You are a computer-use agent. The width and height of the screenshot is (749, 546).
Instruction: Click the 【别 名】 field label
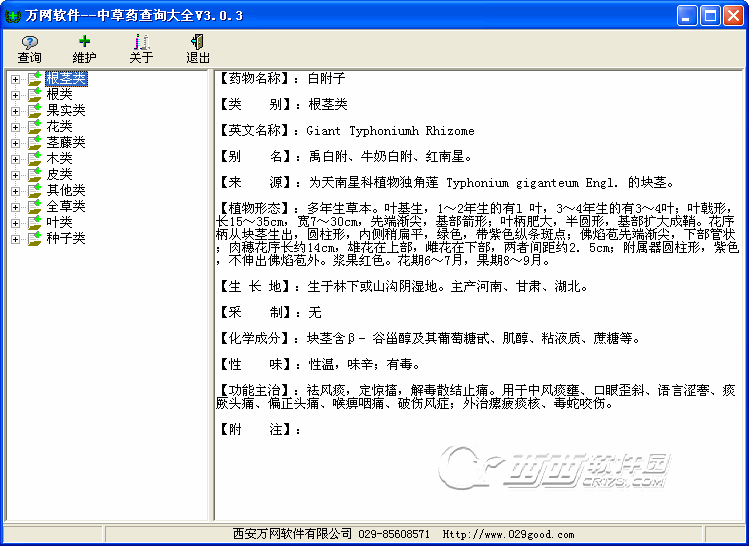(256, 157)
